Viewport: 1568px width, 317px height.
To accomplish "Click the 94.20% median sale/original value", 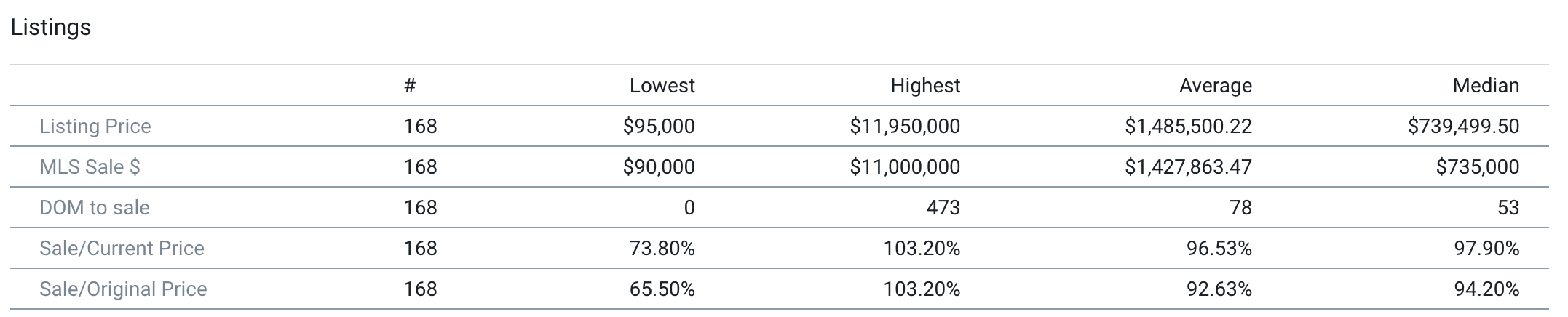I will tap(1486, 289).
